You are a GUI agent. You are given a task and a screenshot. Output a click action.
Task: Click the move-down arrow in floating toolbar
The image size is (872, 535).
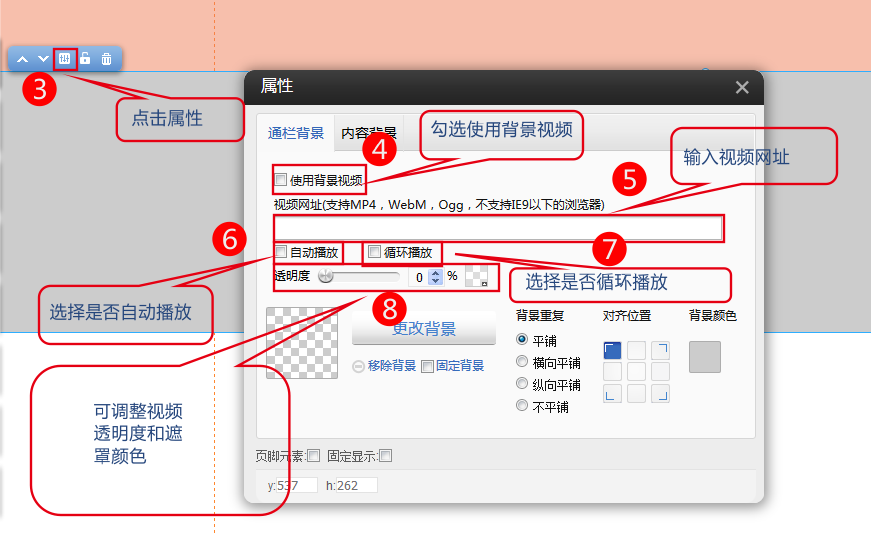tap(43, 59)
